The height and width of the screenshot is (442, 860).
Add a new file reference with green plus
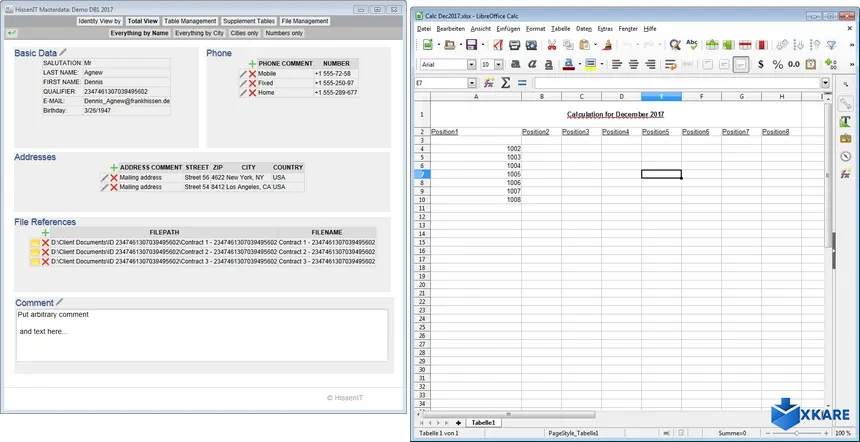(x=46, y=233)
